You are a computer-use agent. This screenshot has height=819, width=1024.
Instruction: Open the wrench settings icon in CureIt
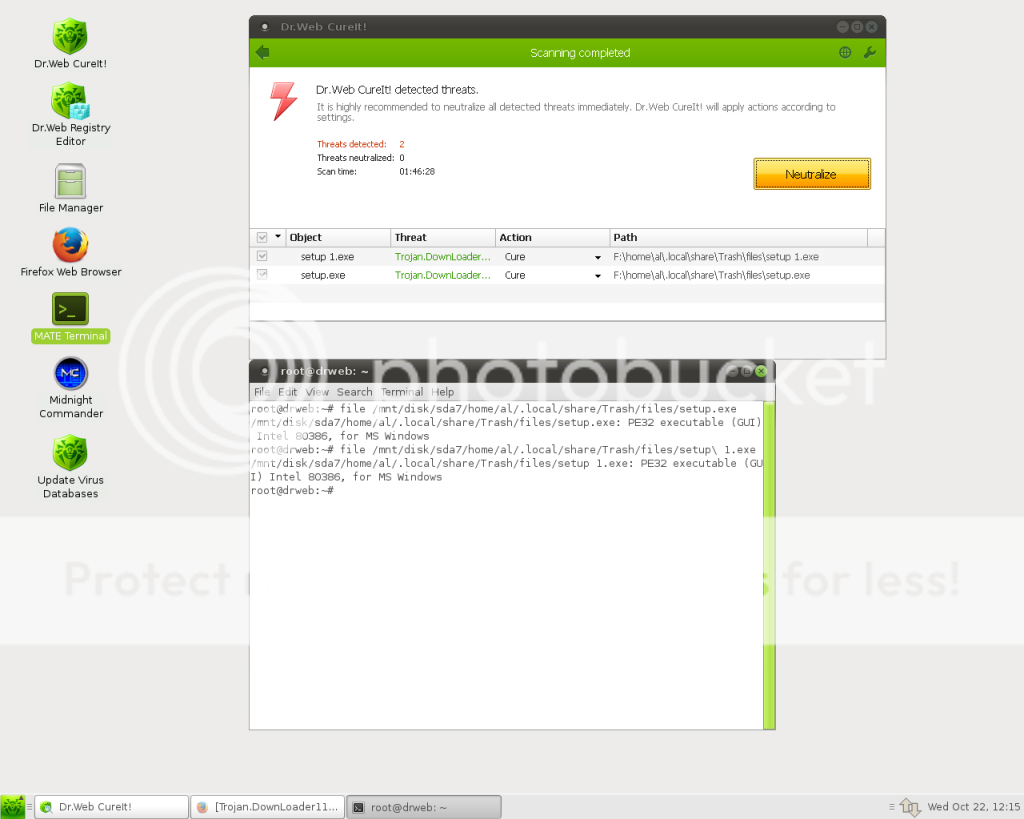click(869, 52)
